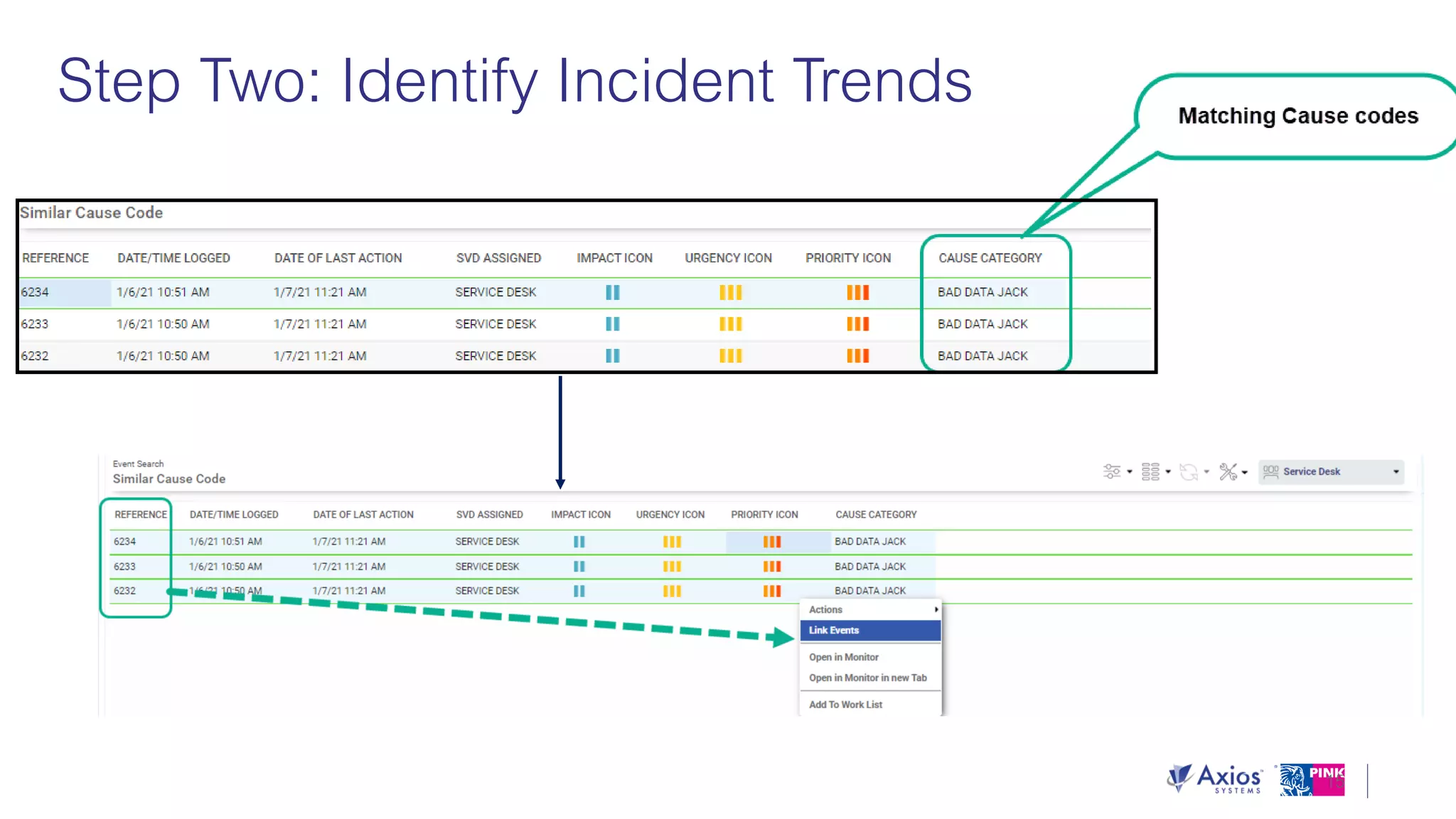Click the filter sliders icon in toolbar
This screenshot has height=819, width=1456.
click(1111, 471)
